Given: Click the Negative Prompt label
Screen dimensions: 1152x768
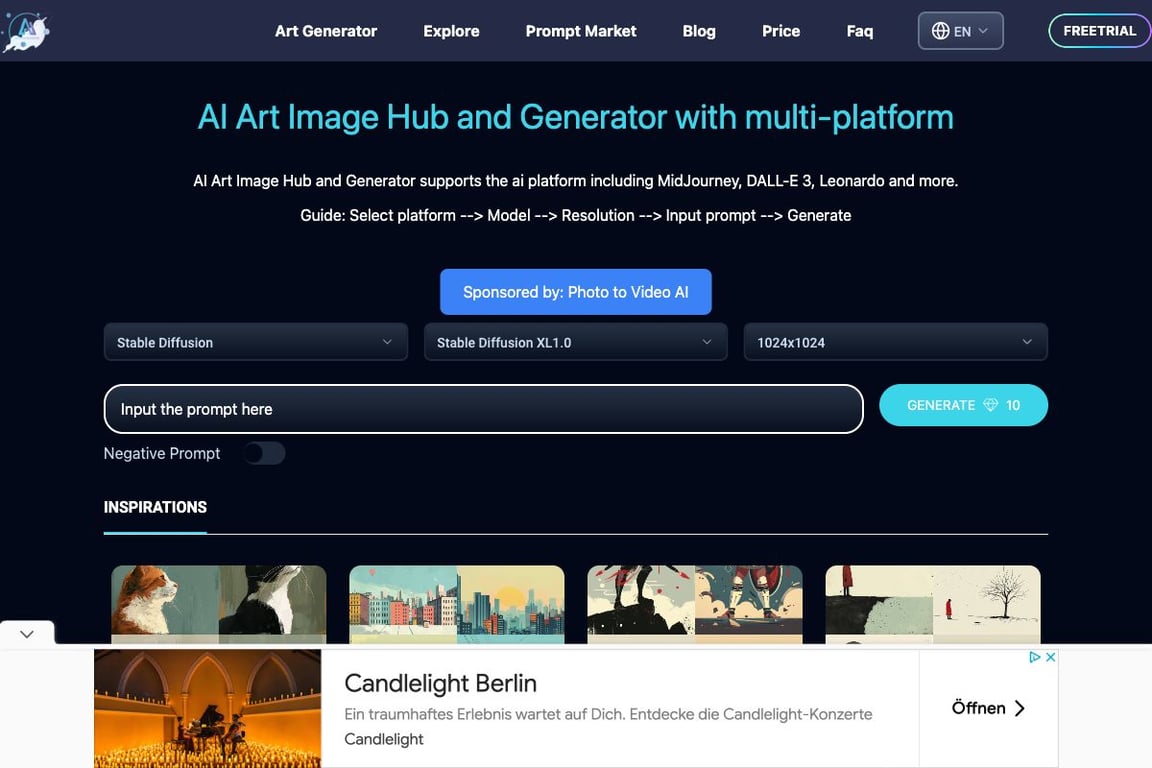Looking at the screenshot, I should point(162,453).
